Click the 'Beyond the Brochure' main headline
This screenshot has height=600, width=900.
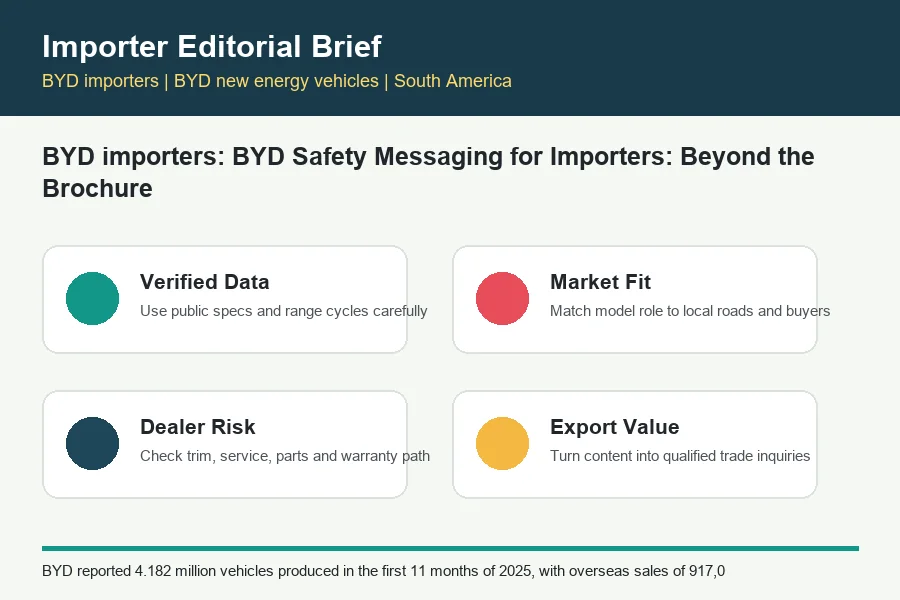(x=428, y=172)
